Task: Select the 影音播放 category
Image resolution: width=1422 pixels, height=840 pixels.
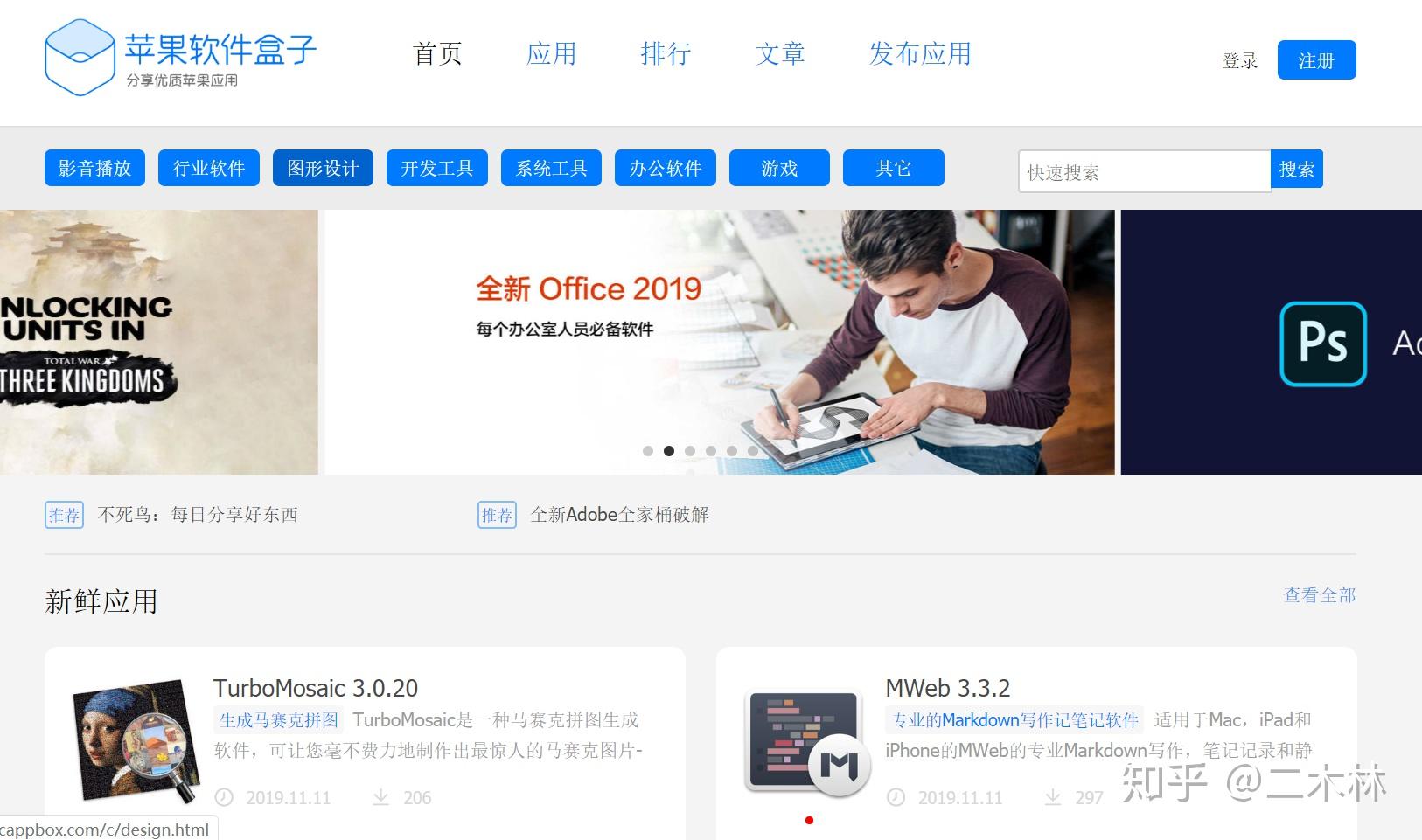Action: point(94,168)
